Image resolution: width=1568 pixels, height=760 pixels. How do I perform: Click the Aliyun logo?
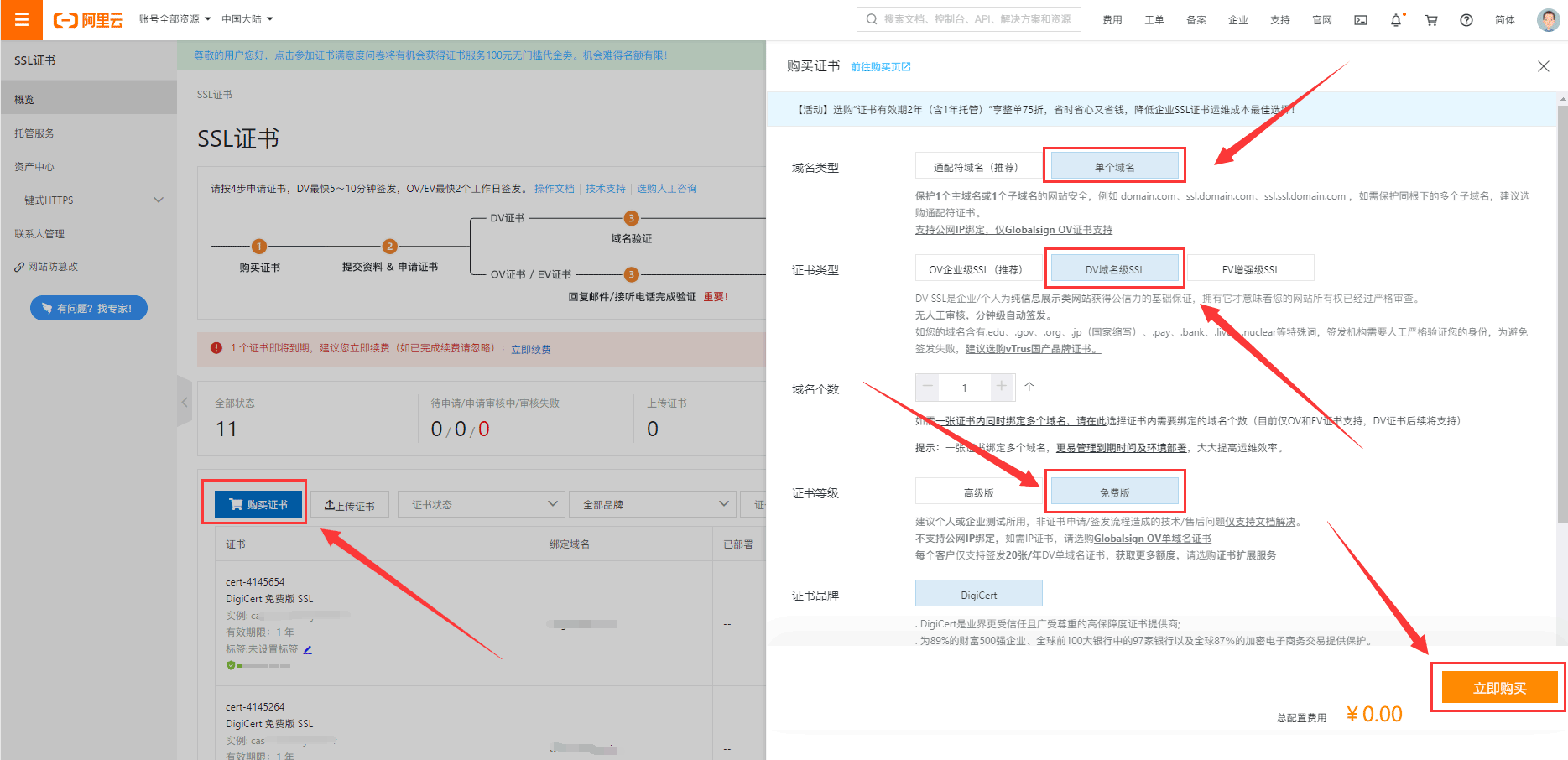click(x=88, y=20)
